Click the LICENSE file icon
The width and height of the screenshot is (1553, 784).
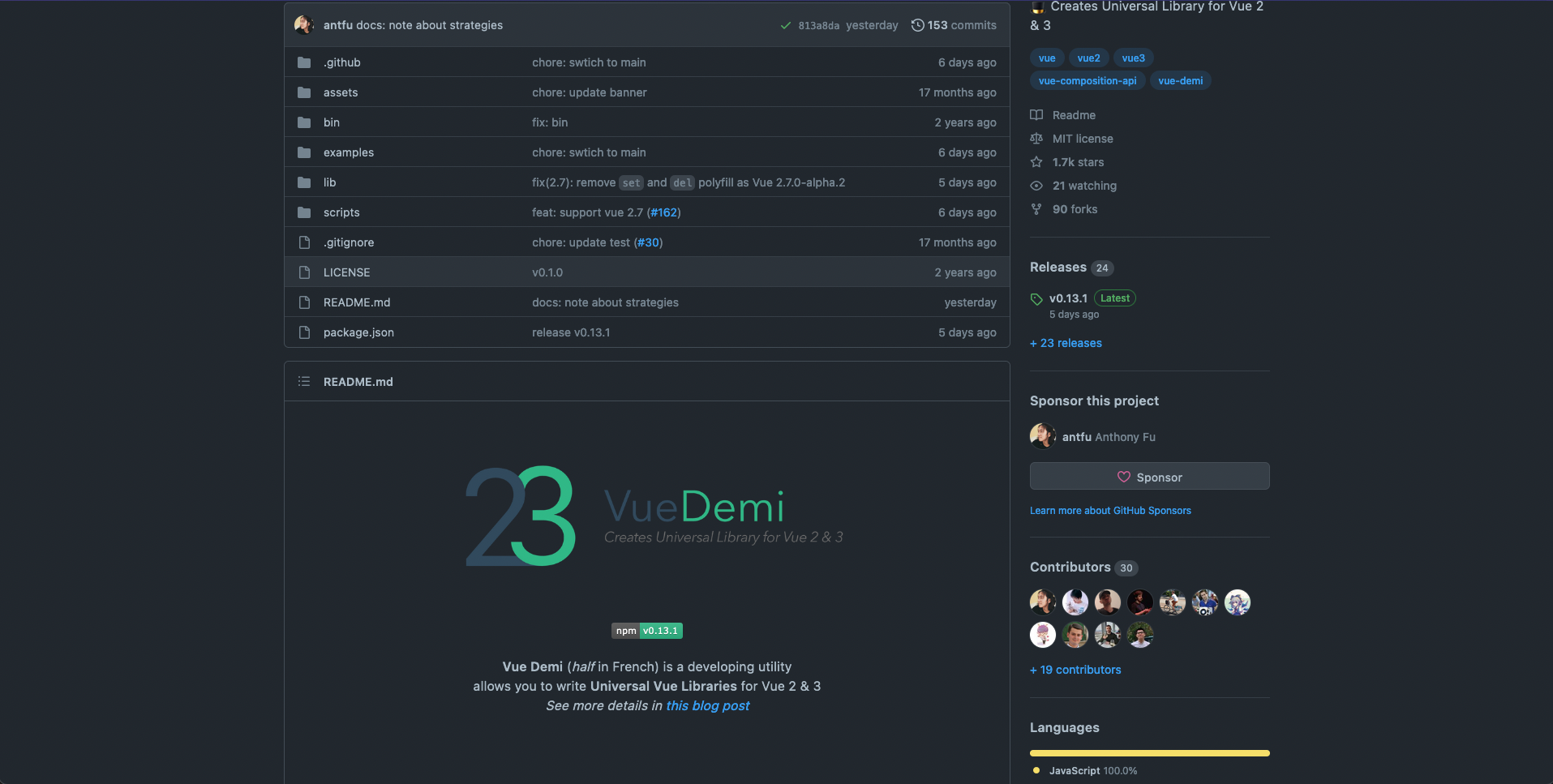(x=304, y=272)
